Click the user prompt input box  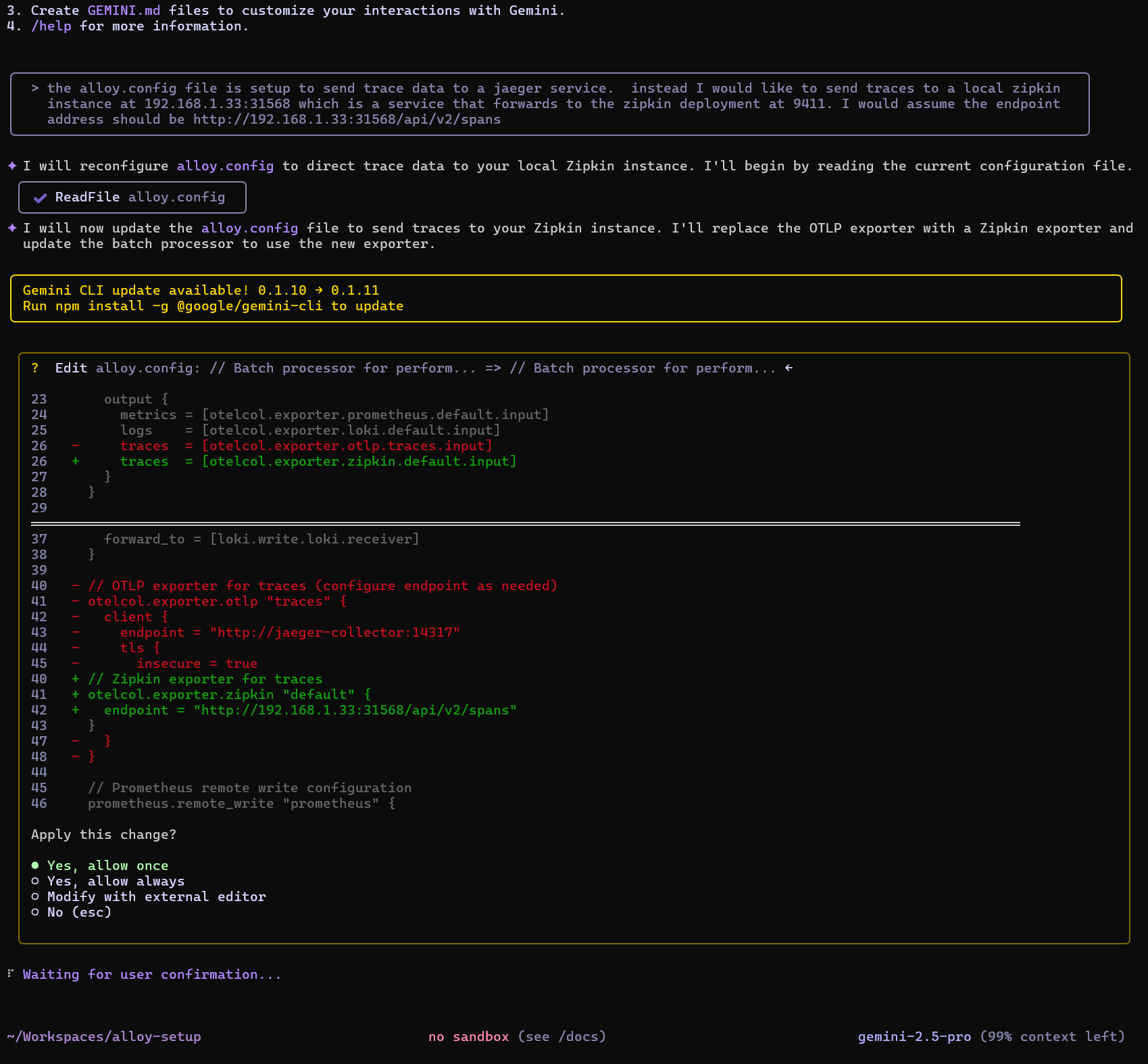550,104
